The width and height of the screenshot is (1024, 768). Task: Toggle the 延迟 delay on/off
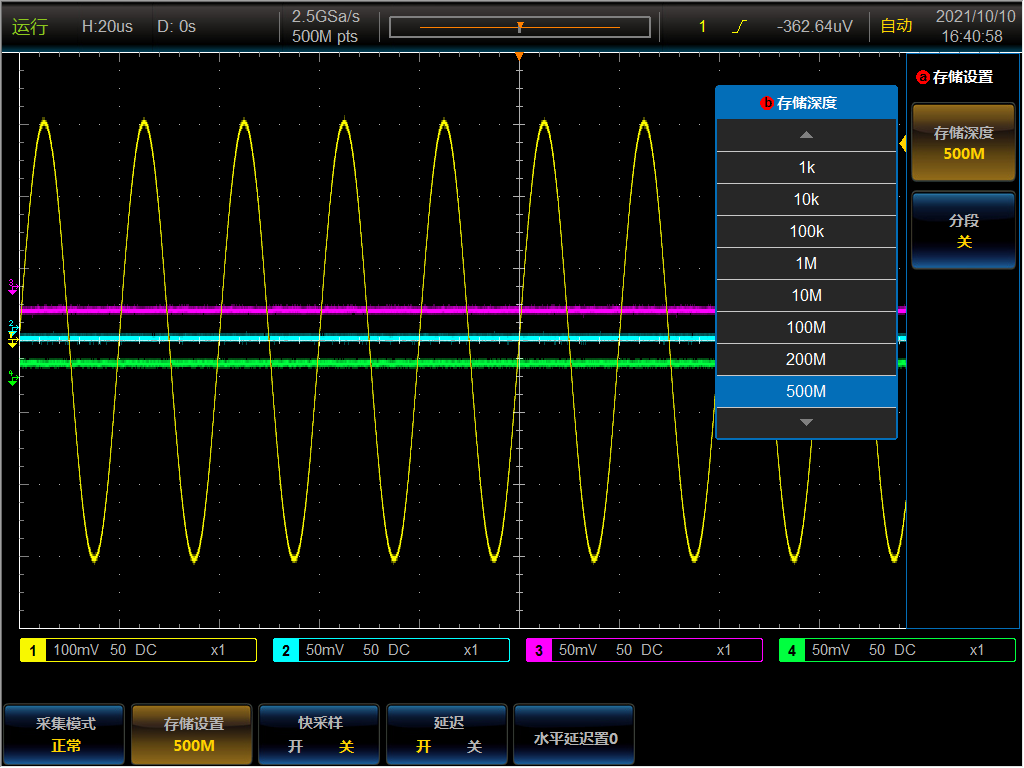pyautogui.click(x=448, y=735)
